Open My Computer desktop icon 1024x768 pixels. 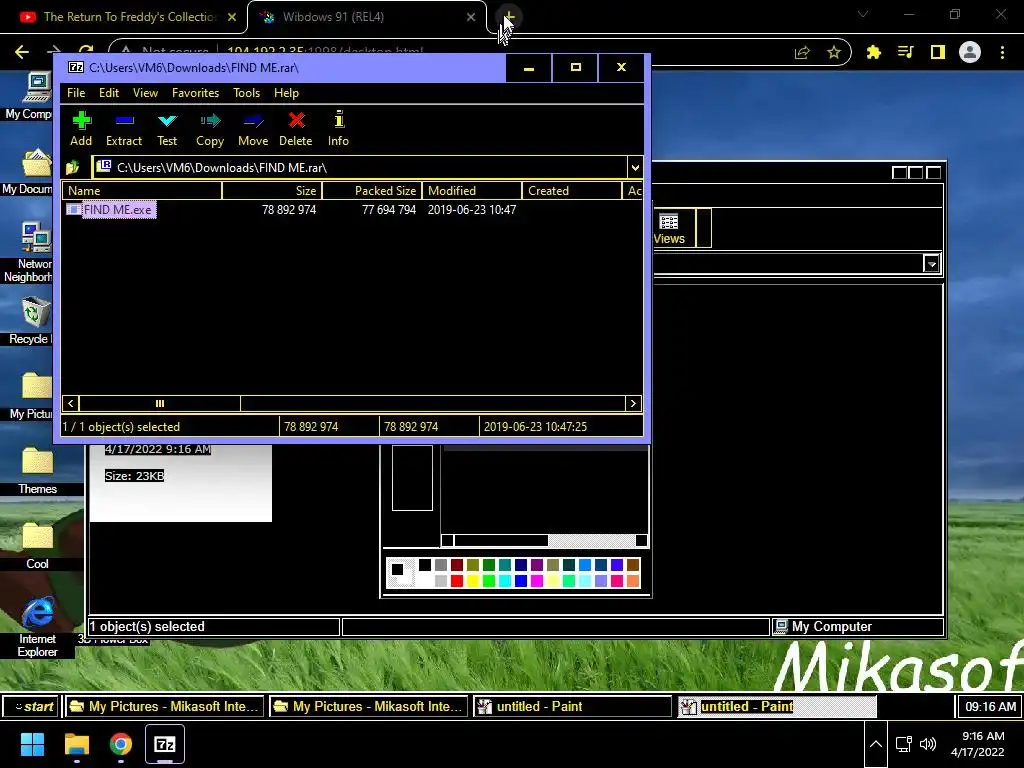[37, 88]
